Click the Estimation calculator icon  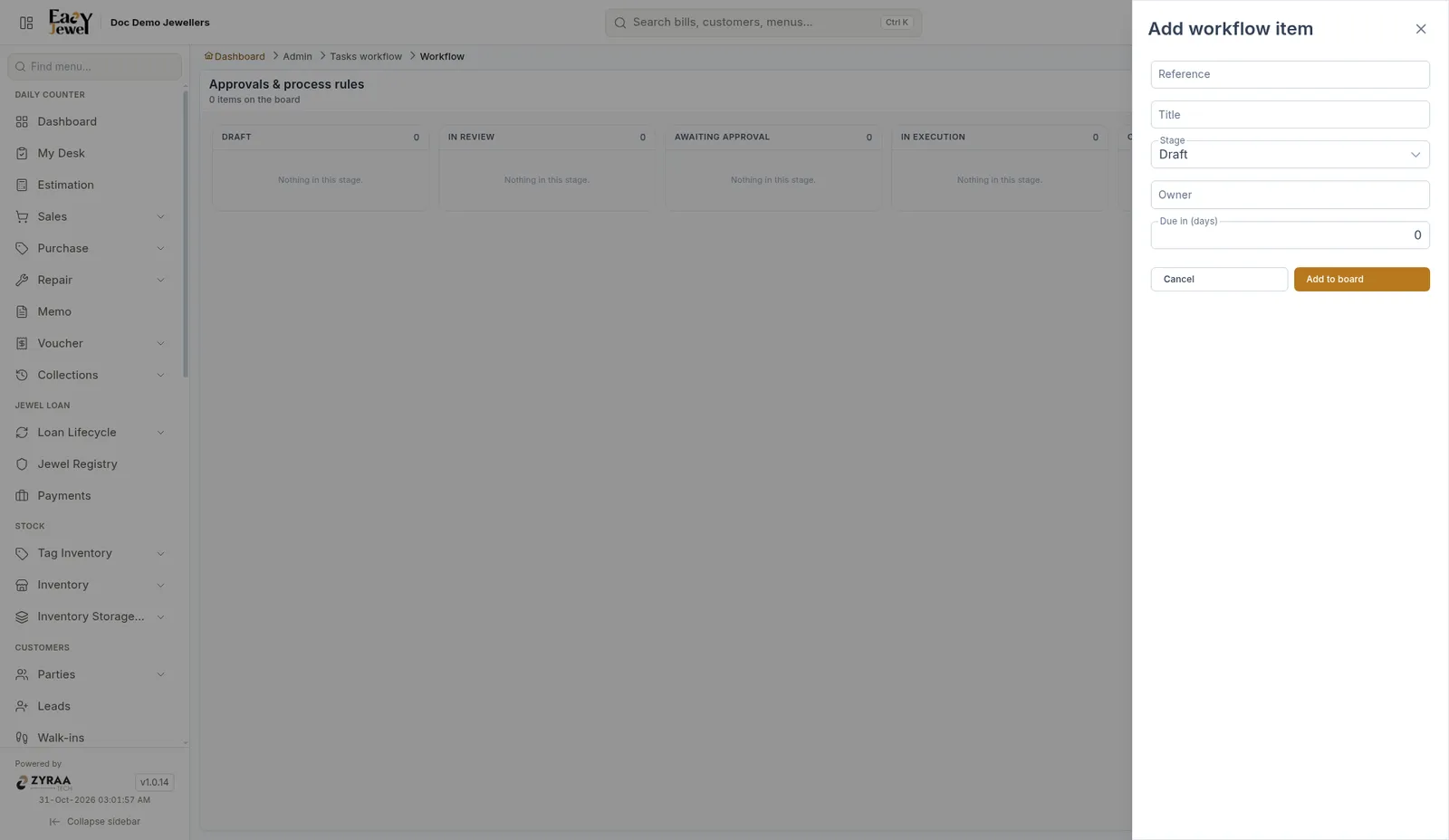[22, 185]
